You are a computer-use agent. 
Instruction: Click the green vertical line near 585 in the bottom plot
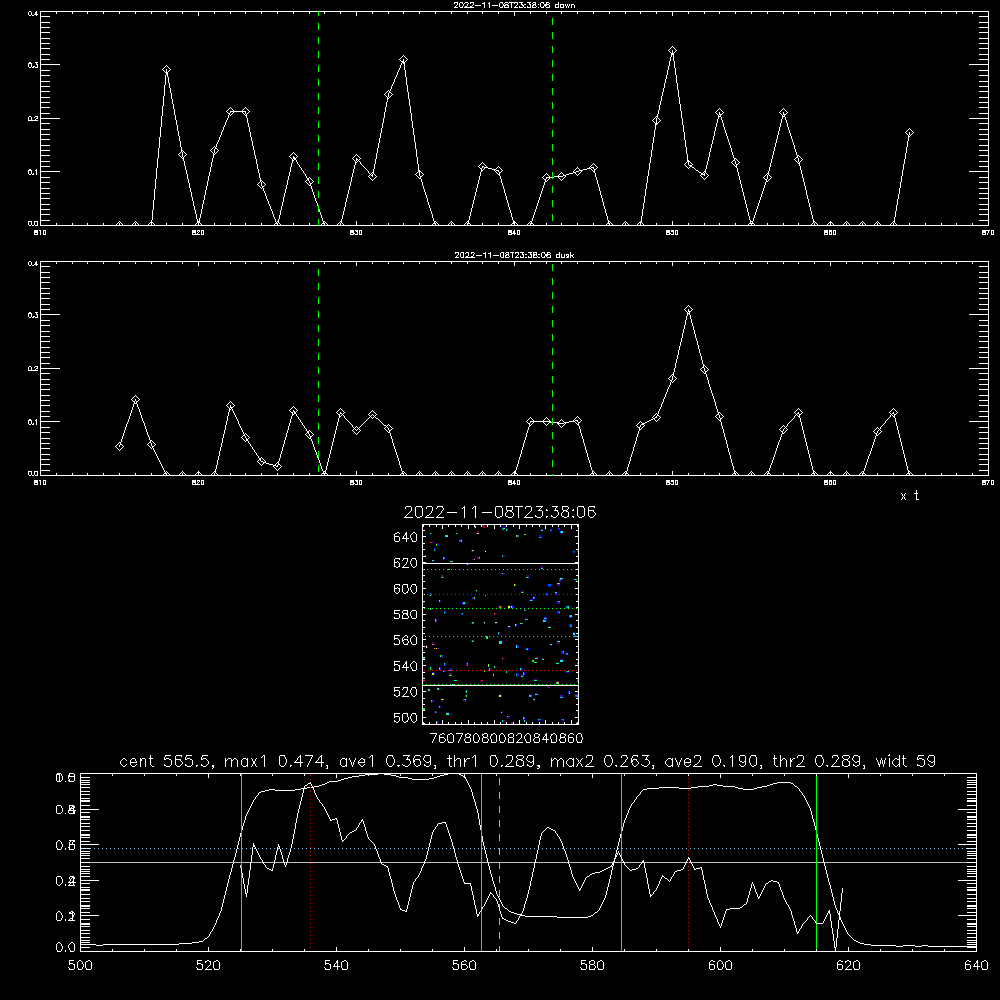click(x=621, y=862)
